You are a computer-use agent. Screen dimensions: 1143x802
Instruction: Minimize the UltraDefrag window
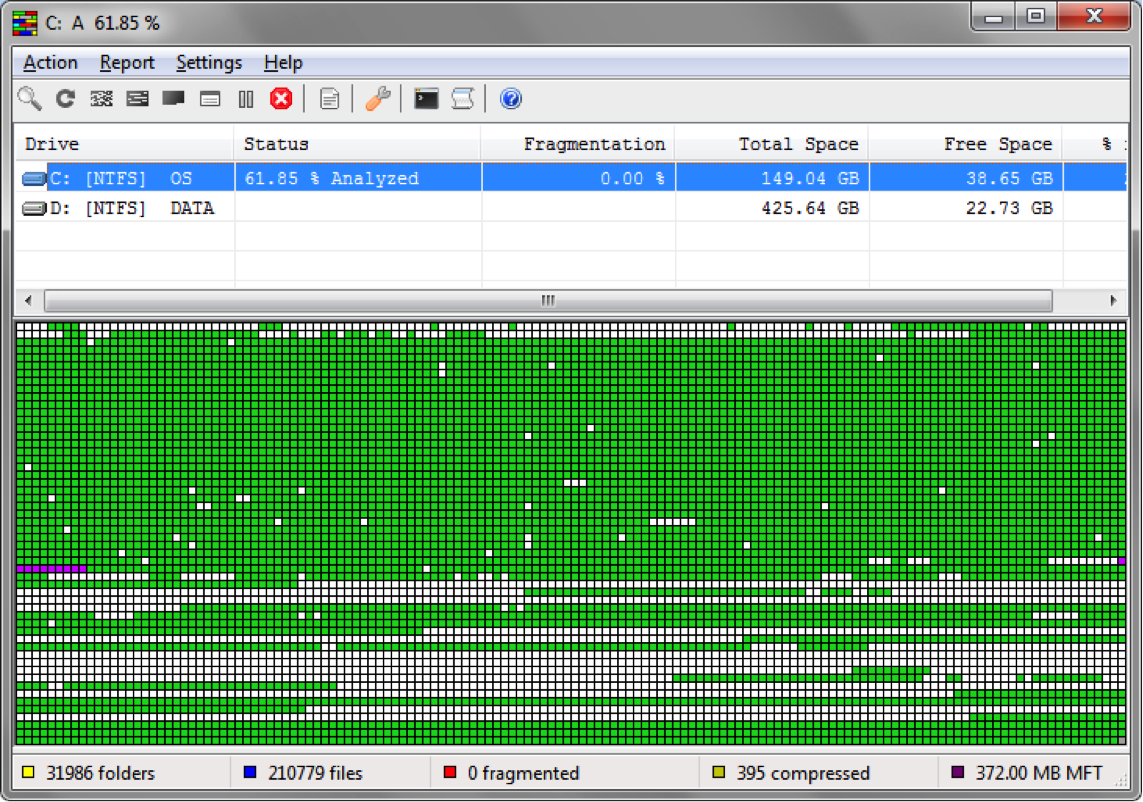[x=994, y=17]
